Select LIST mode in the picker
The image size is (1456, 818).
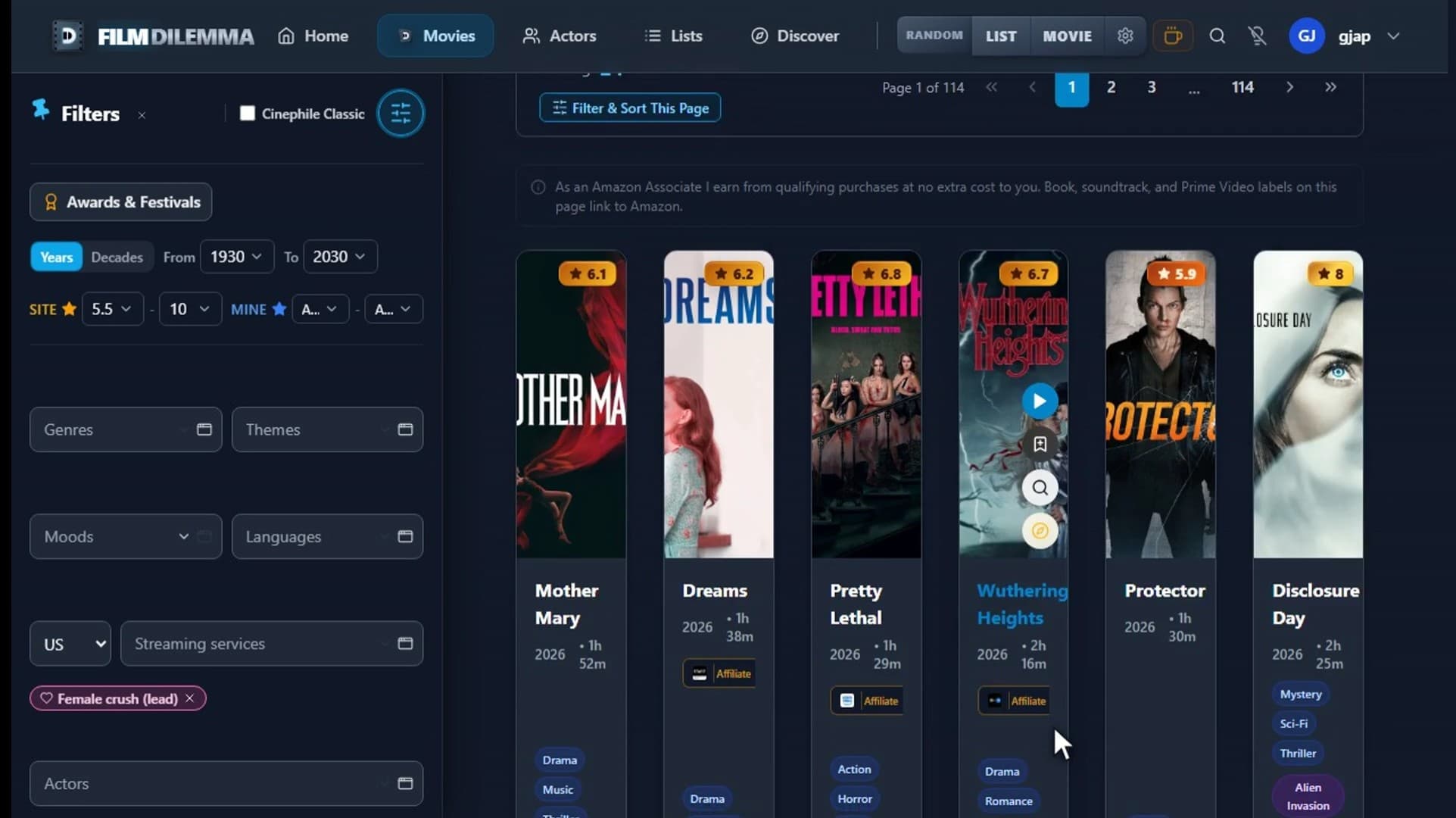click(1001, 36)
